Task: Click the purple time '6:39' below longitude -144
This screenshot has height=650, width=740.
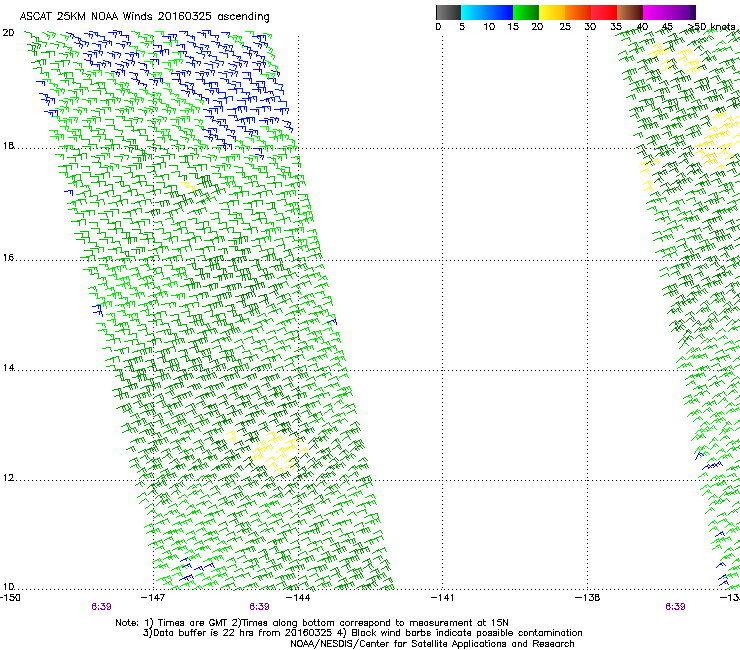Action: pyautogui.click(x=260, y=607)
